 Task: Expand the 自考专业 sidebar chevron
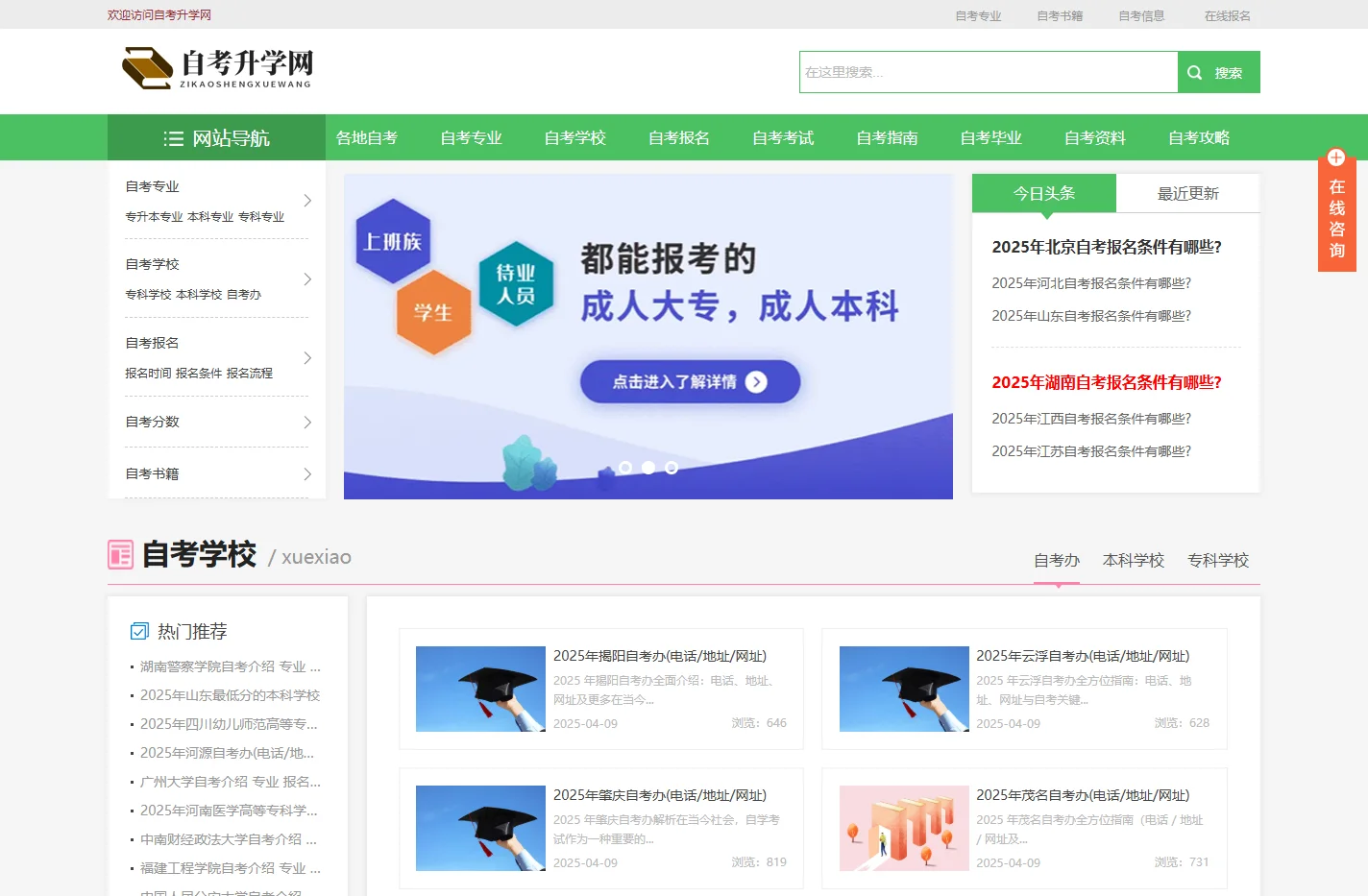(x=307, y=201)
